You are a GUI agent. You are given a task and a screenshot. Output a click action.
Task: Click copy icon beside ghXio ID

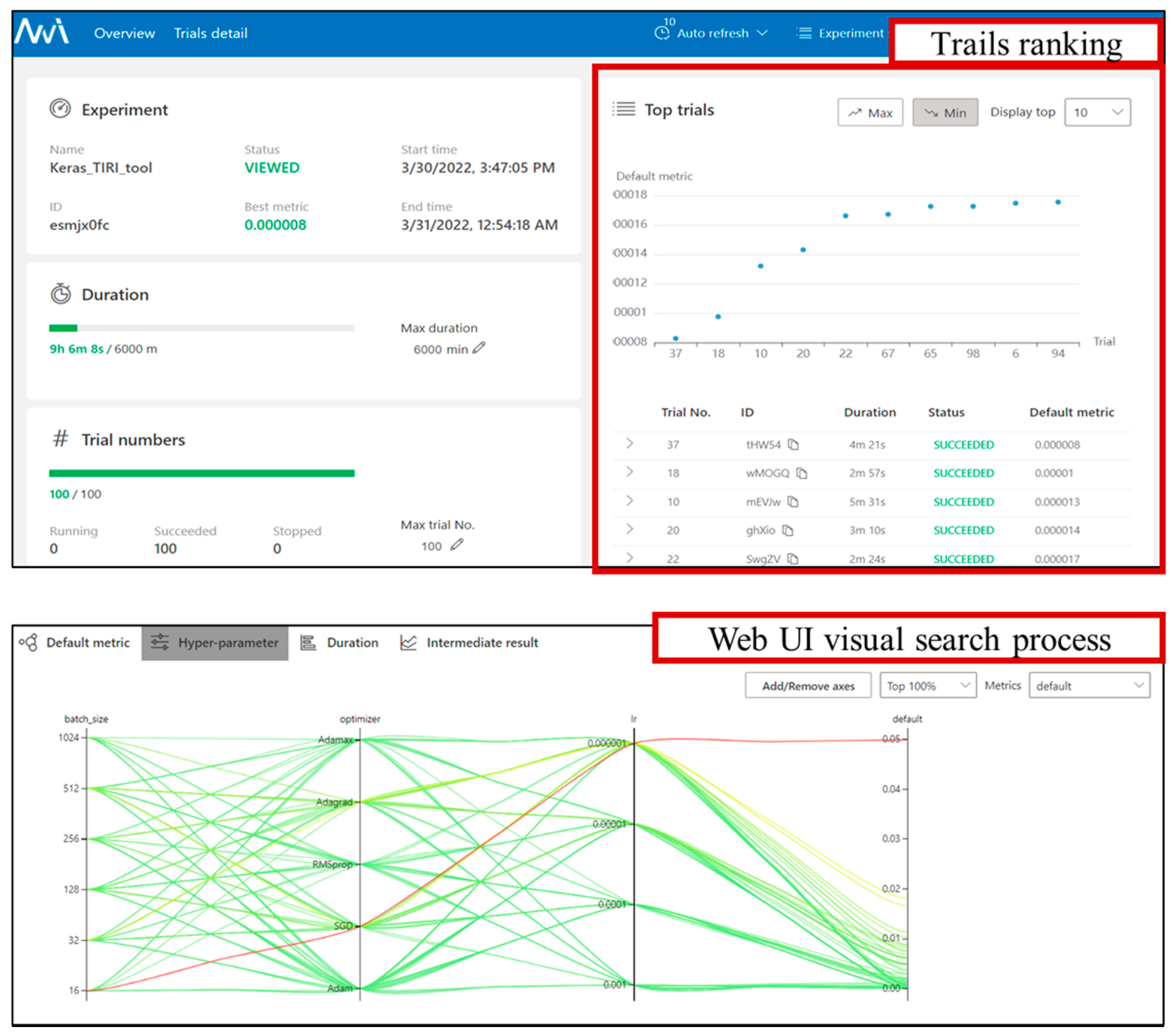pos(788,530)
